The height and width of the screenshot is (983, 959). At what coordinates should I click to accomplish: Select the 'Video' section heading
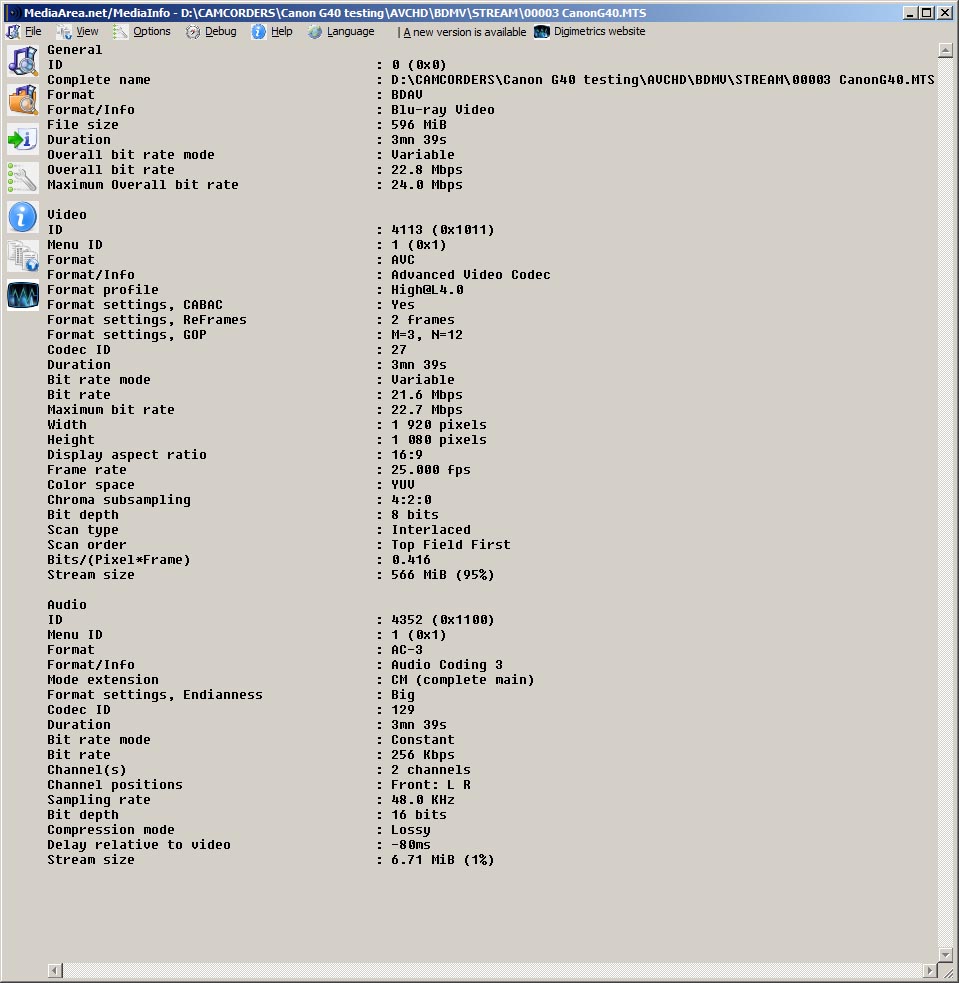pyautogui.click(x=67, y=214)
